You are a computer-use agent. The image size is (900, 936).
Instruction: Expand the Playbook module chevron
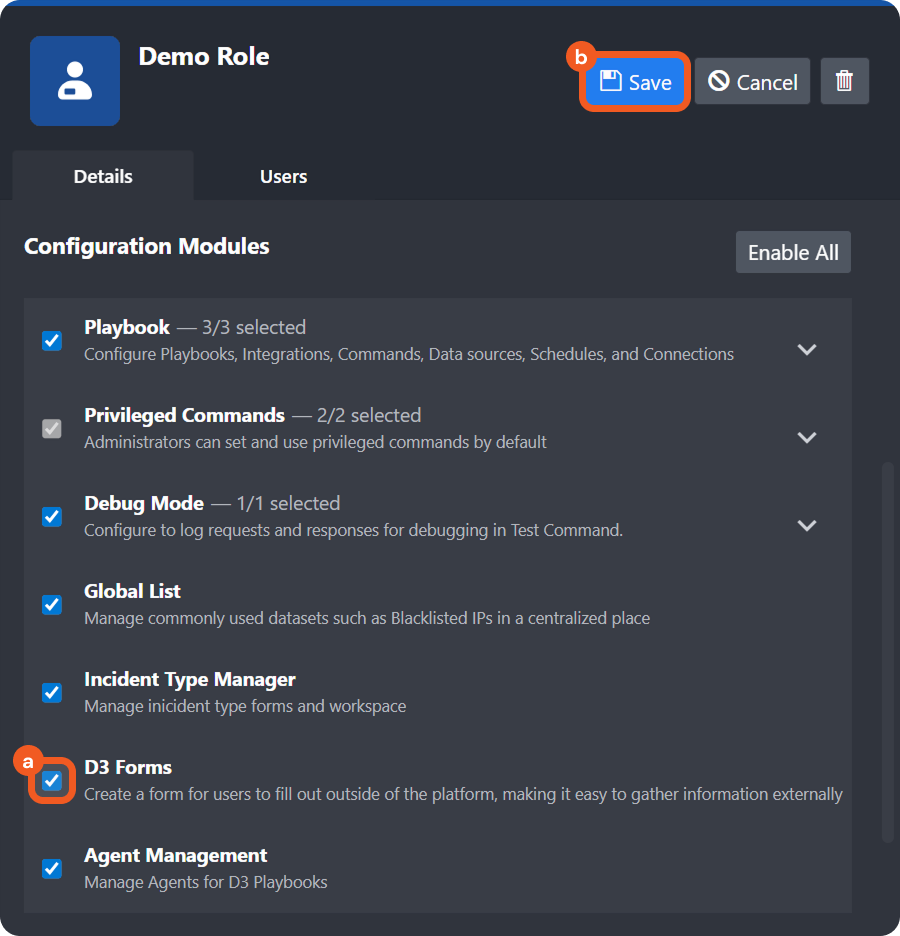pos(807,350)
